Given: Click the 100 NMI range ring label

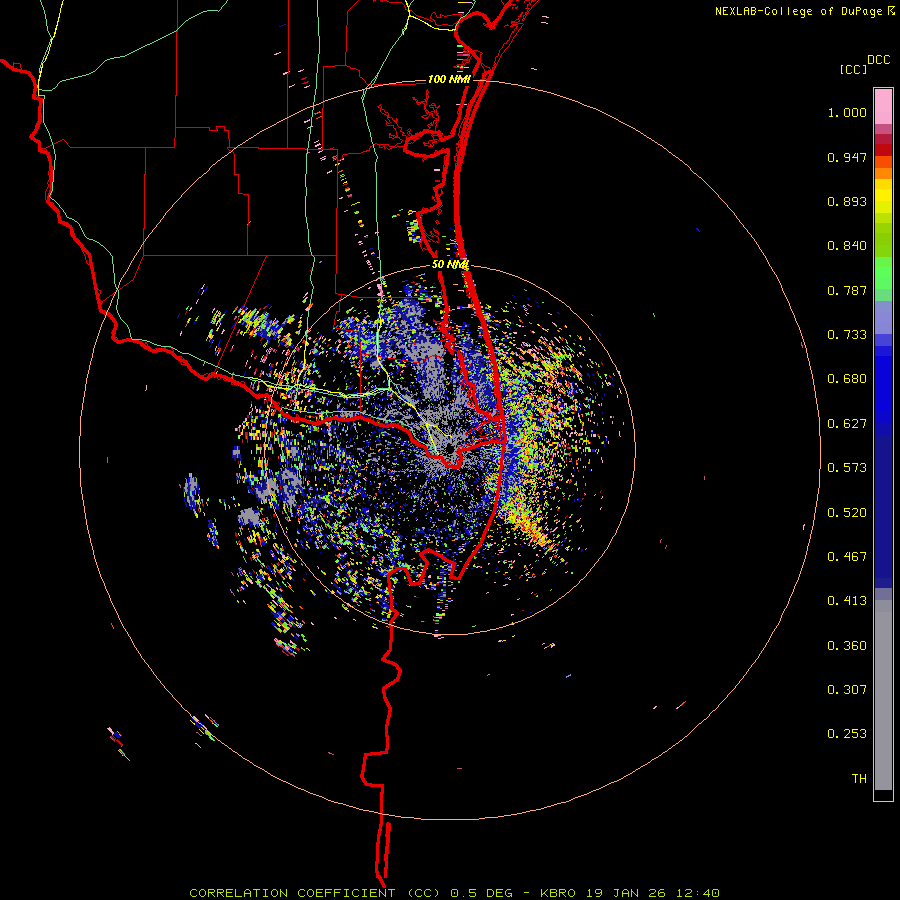Looking at the screenshot, I should pos(449,79).
